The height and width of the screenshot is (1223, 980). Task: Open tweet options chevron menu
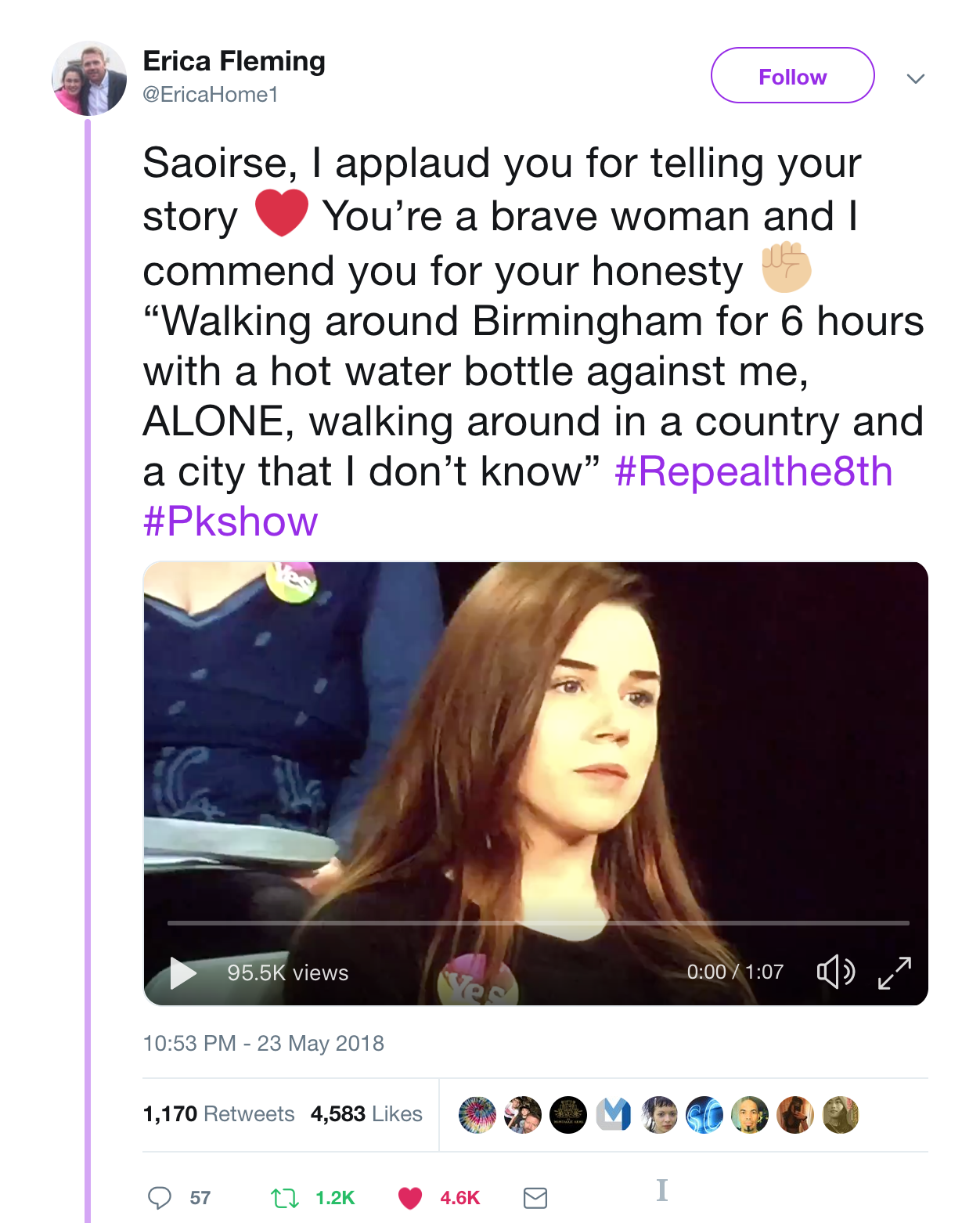point(916,78)
